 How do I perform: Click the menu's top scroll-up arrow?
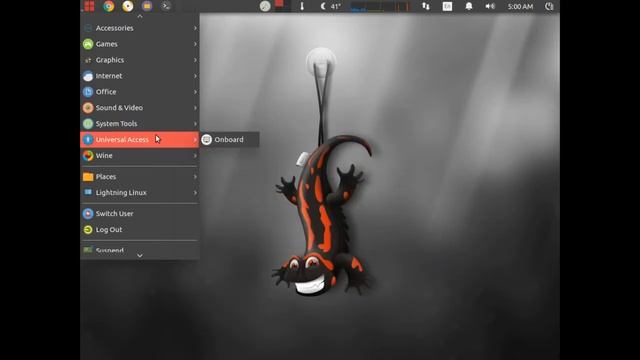coord(140,16)
